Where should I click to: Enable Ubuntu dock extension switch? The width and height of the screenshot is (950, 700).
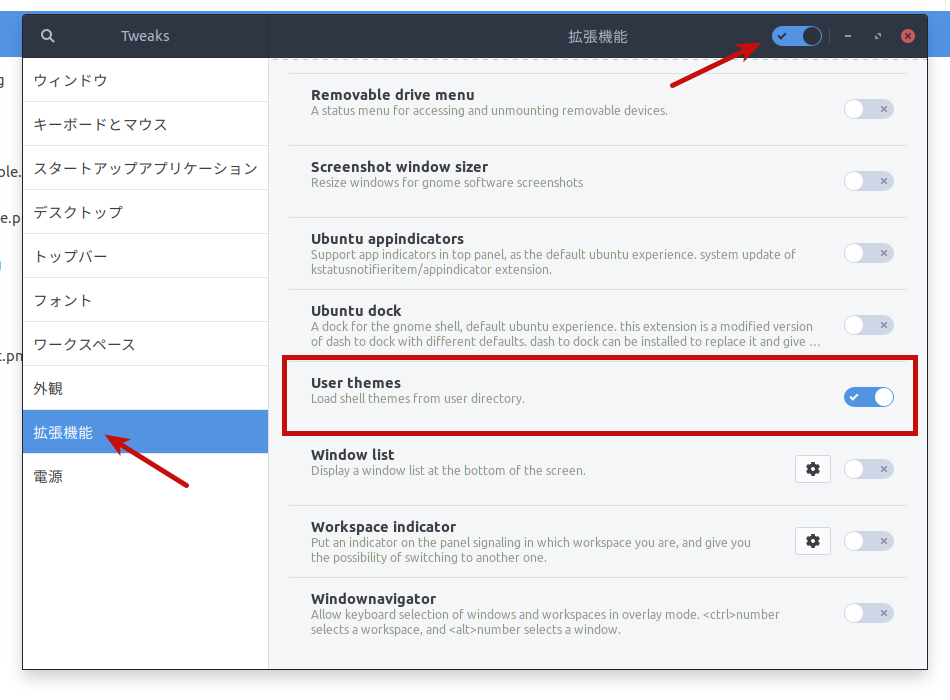pos(867,325)
